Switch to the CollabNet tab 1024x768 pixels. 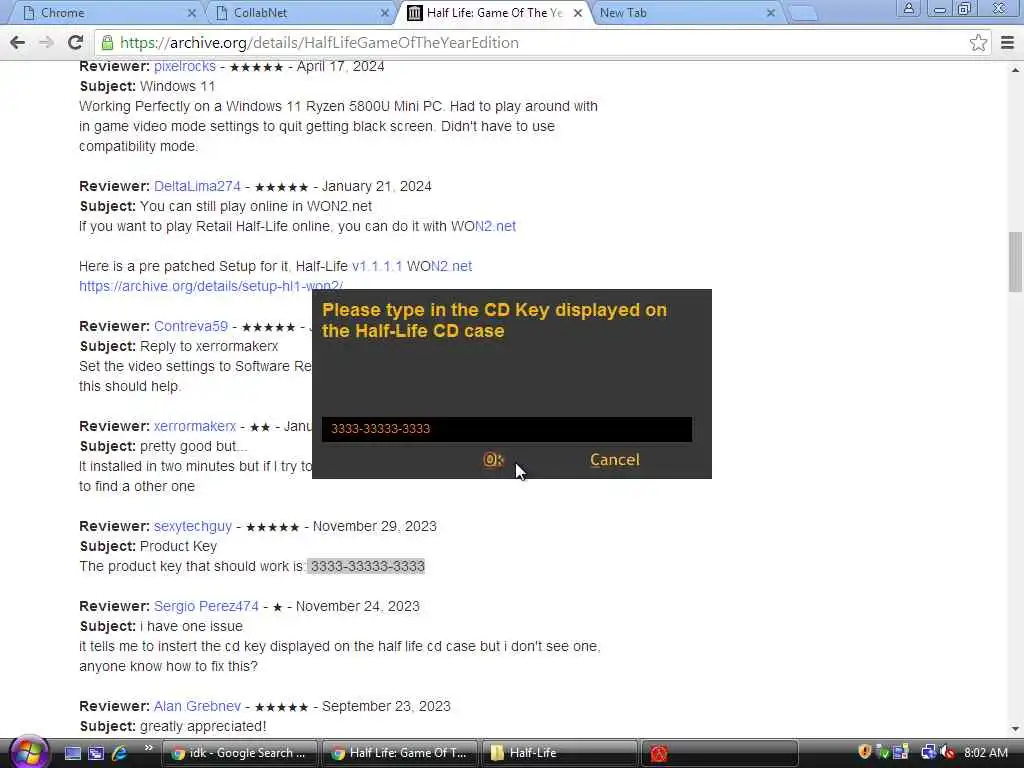[300, 13]
